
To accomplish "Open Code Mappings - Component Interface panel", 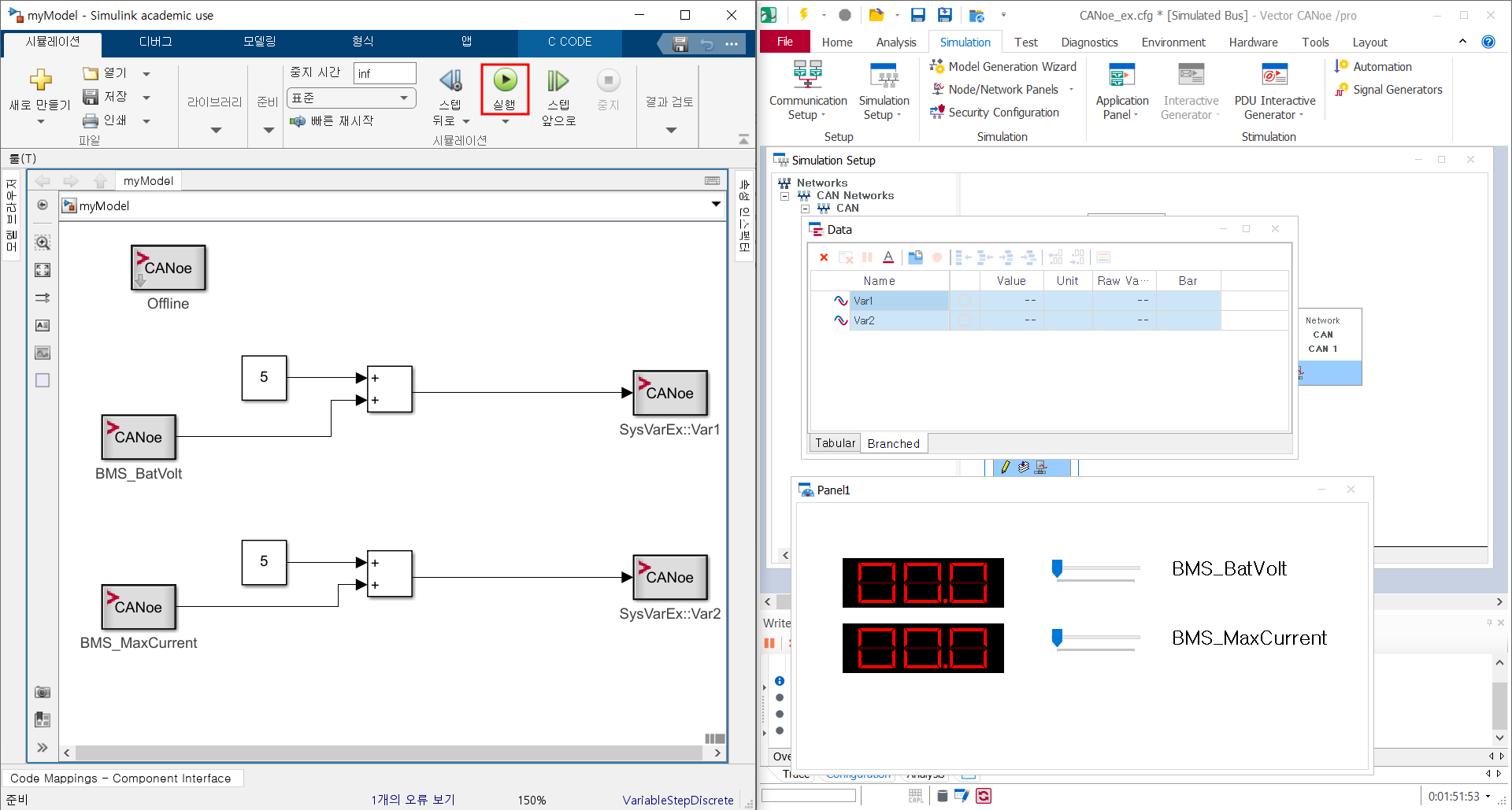I will click(120, 778).
